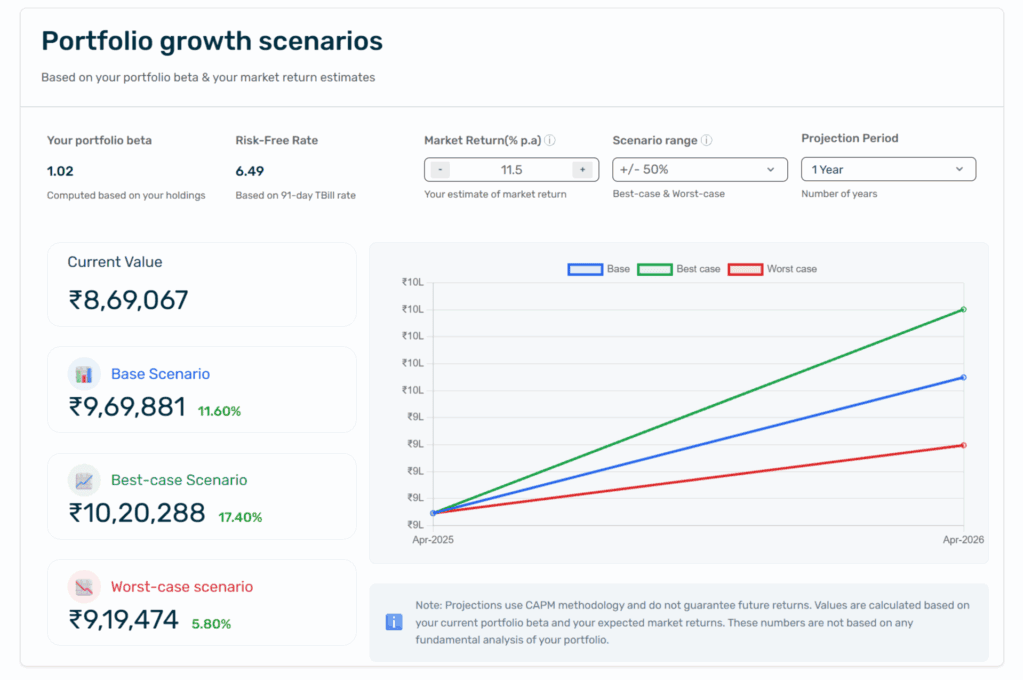Click the blue base line endpoint at Apr-2026
1024x680 pixels.
(x=963, y=377)
